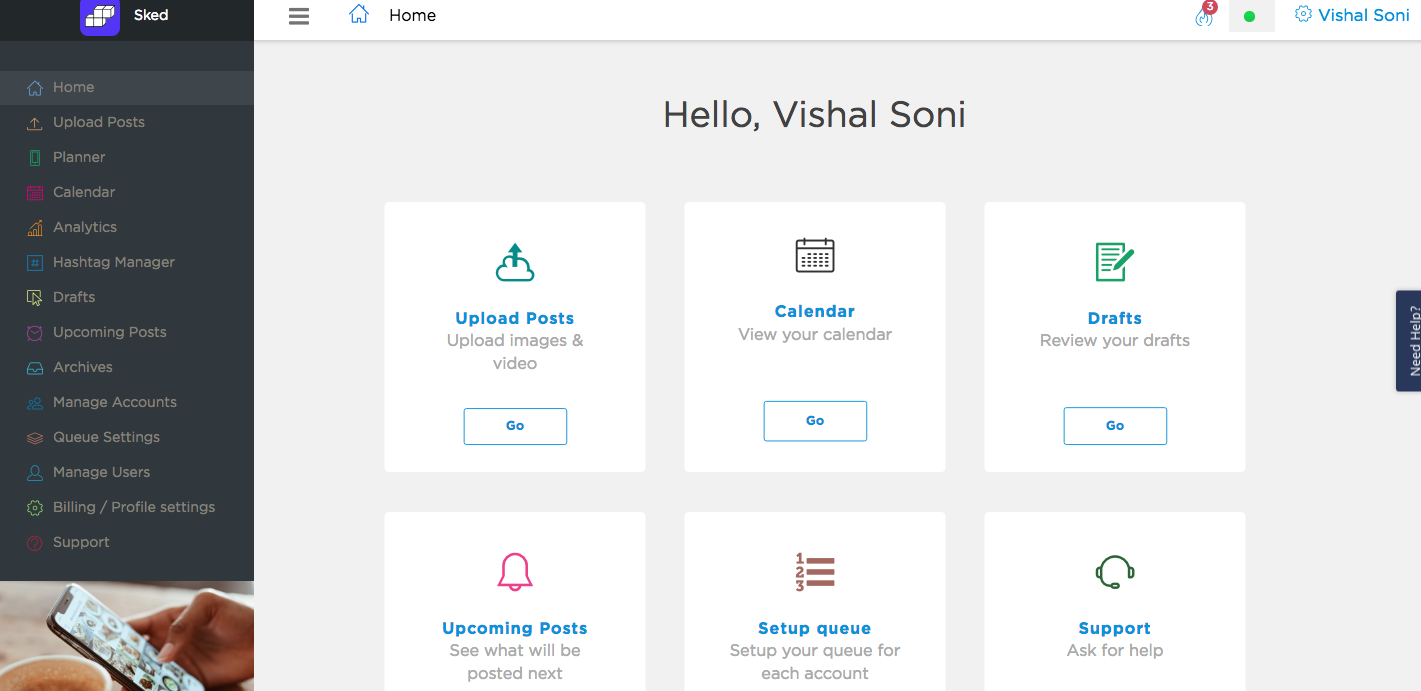Select Drafts in the sidebar menu
This screenshot has height=691, width=1421.
(x=127, y=298)
